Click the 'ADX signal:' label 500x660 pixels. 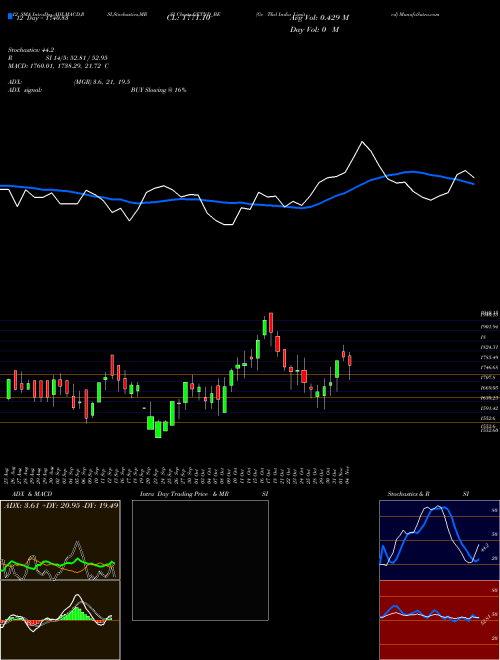click(x=25, y=90)
